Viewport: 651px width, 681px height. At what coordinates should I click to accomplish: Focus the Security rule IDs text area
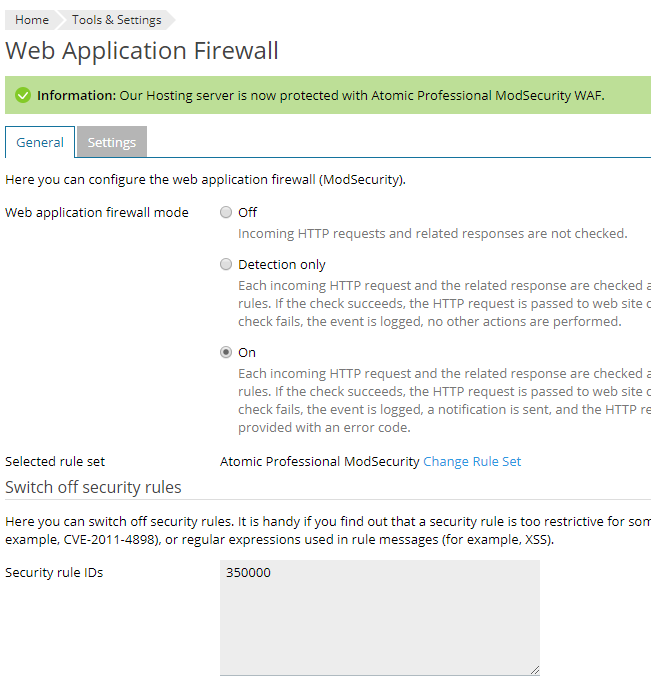pos(380,617)
